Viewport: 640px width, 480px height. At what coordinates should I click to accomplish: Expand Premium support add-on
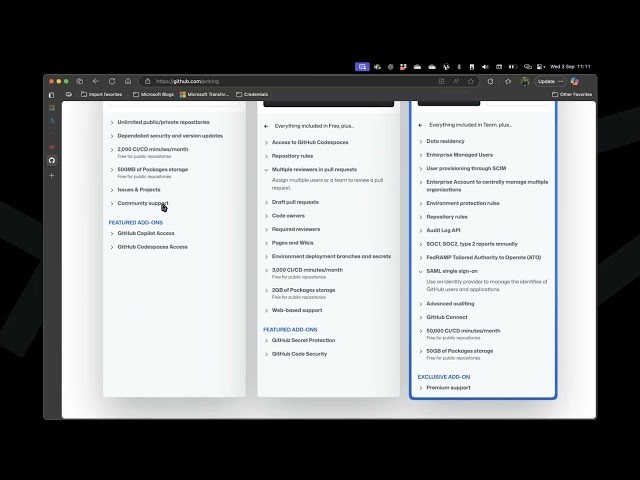coord(444,388)
